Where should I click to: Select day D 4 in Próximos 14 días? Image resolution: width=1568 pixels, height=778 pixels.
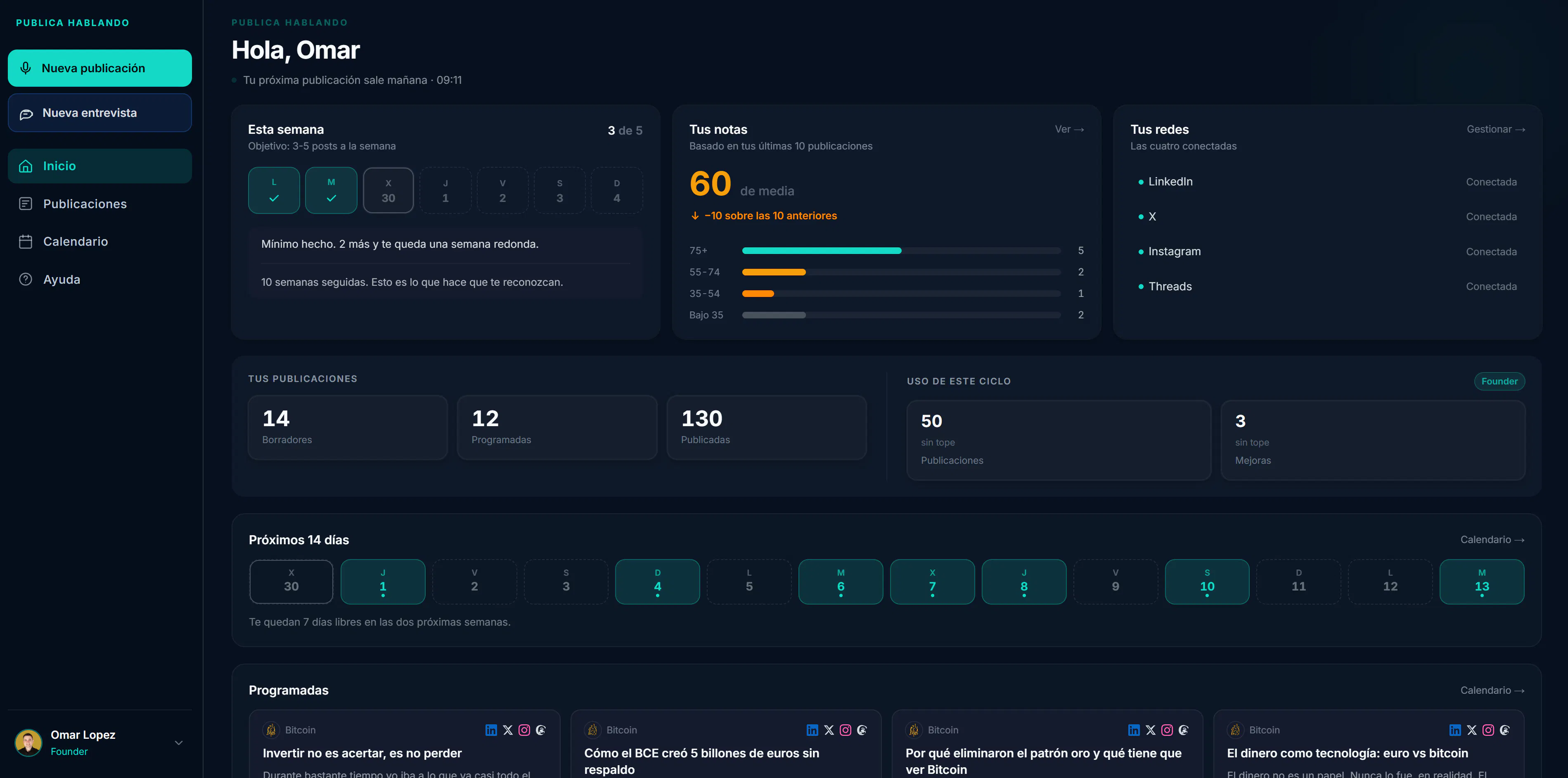pyautogui.click(x=657, y=582)
